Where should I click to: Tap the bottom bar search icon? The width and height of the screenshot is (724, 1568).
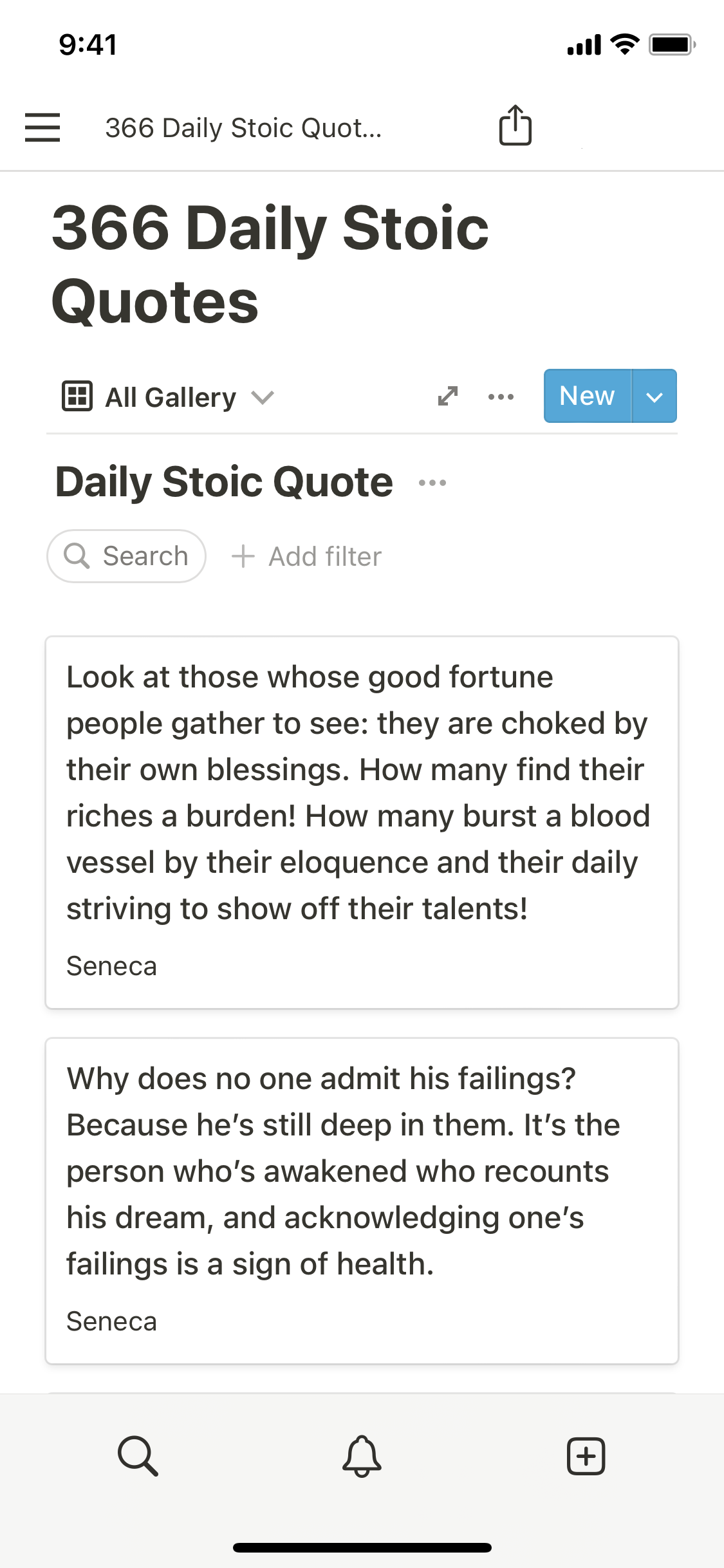coord(138,1455)
